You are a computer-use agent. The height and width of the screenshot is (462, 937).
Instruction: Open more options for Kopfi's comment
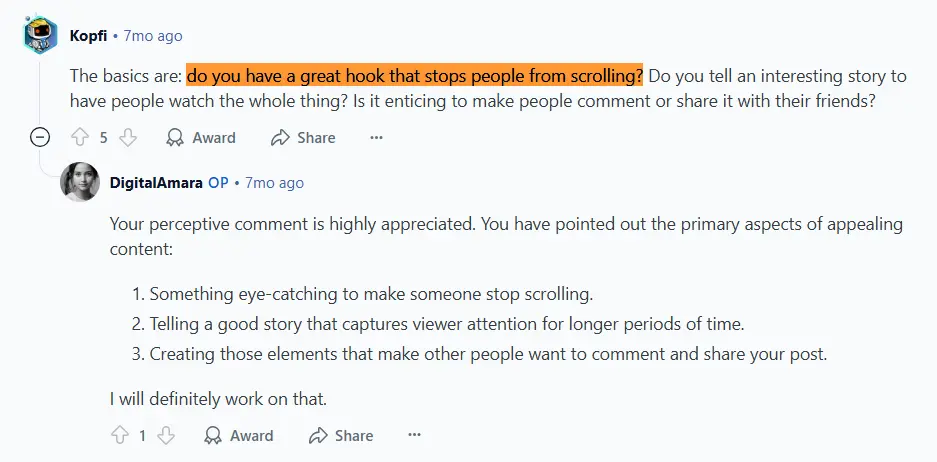click(376, 137)
